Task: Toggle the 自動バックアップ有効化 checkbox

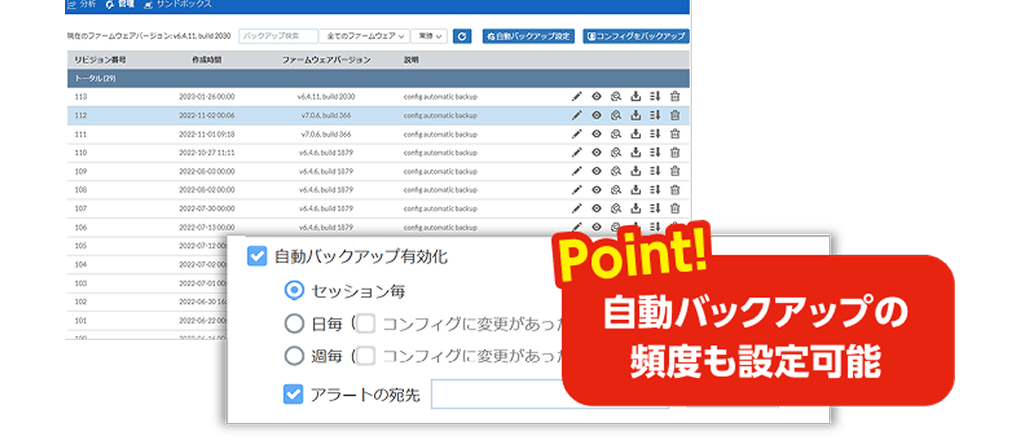Action: (x=257, y=256)
